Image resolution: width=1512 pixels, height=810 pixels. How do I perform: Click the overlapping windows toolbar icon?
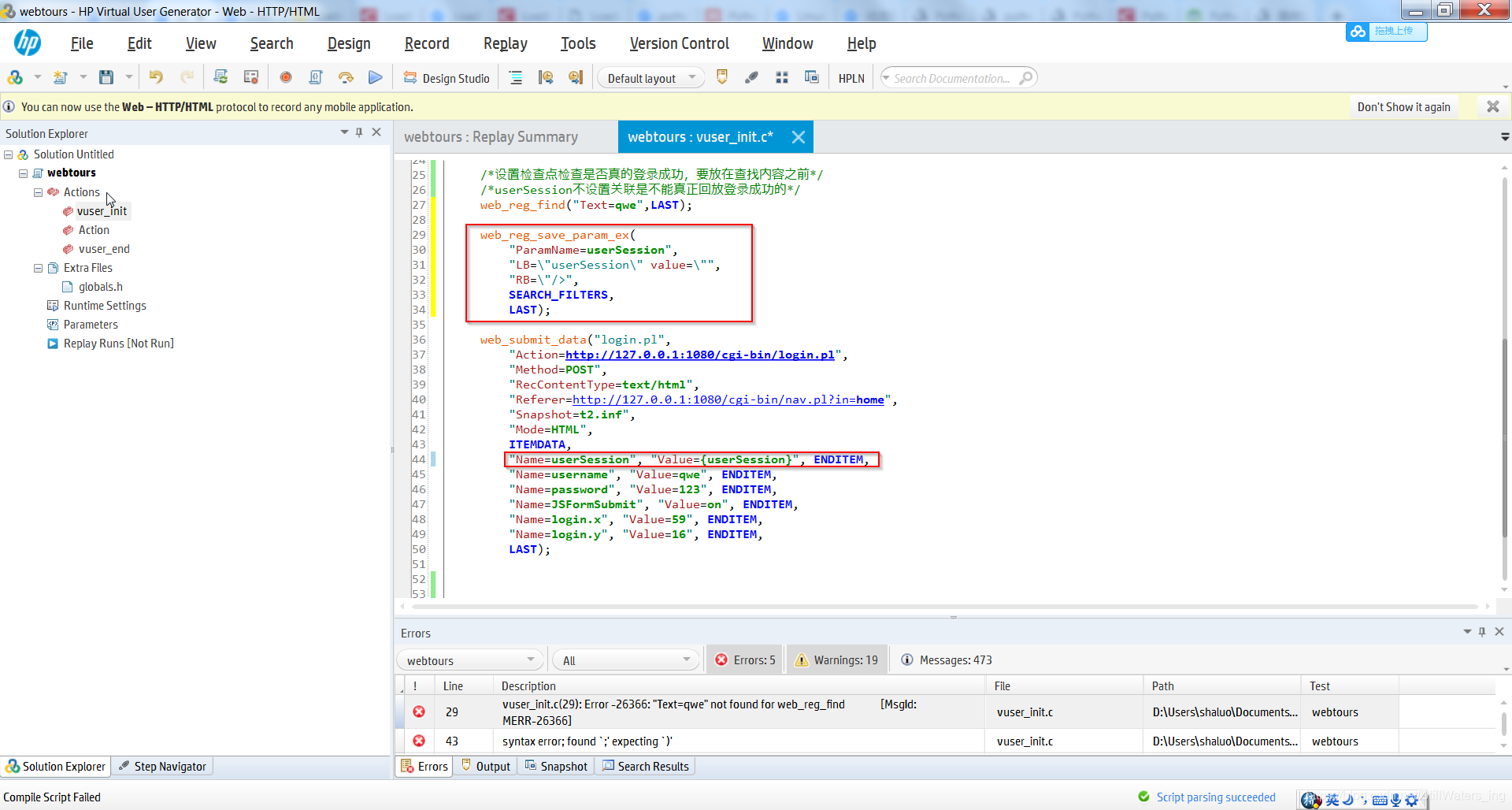pos(812,77)
